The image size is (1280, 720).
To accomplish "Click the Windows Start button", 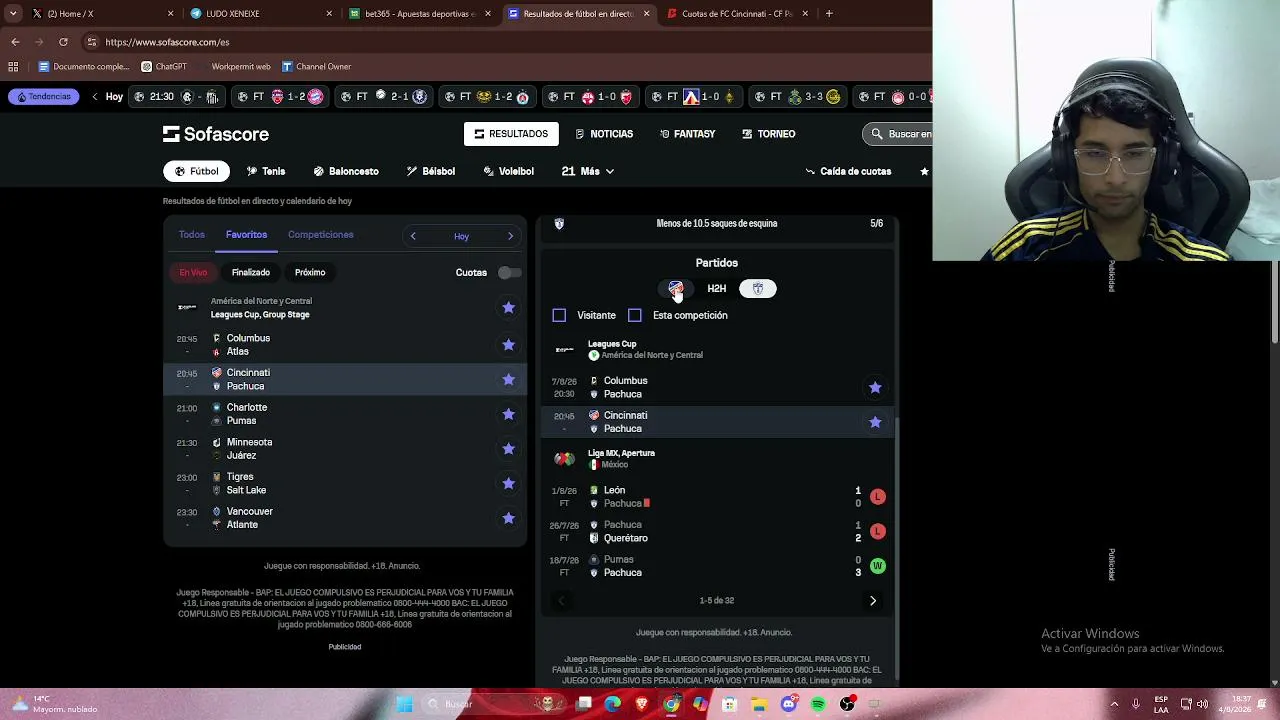I will tap(405, 704).
